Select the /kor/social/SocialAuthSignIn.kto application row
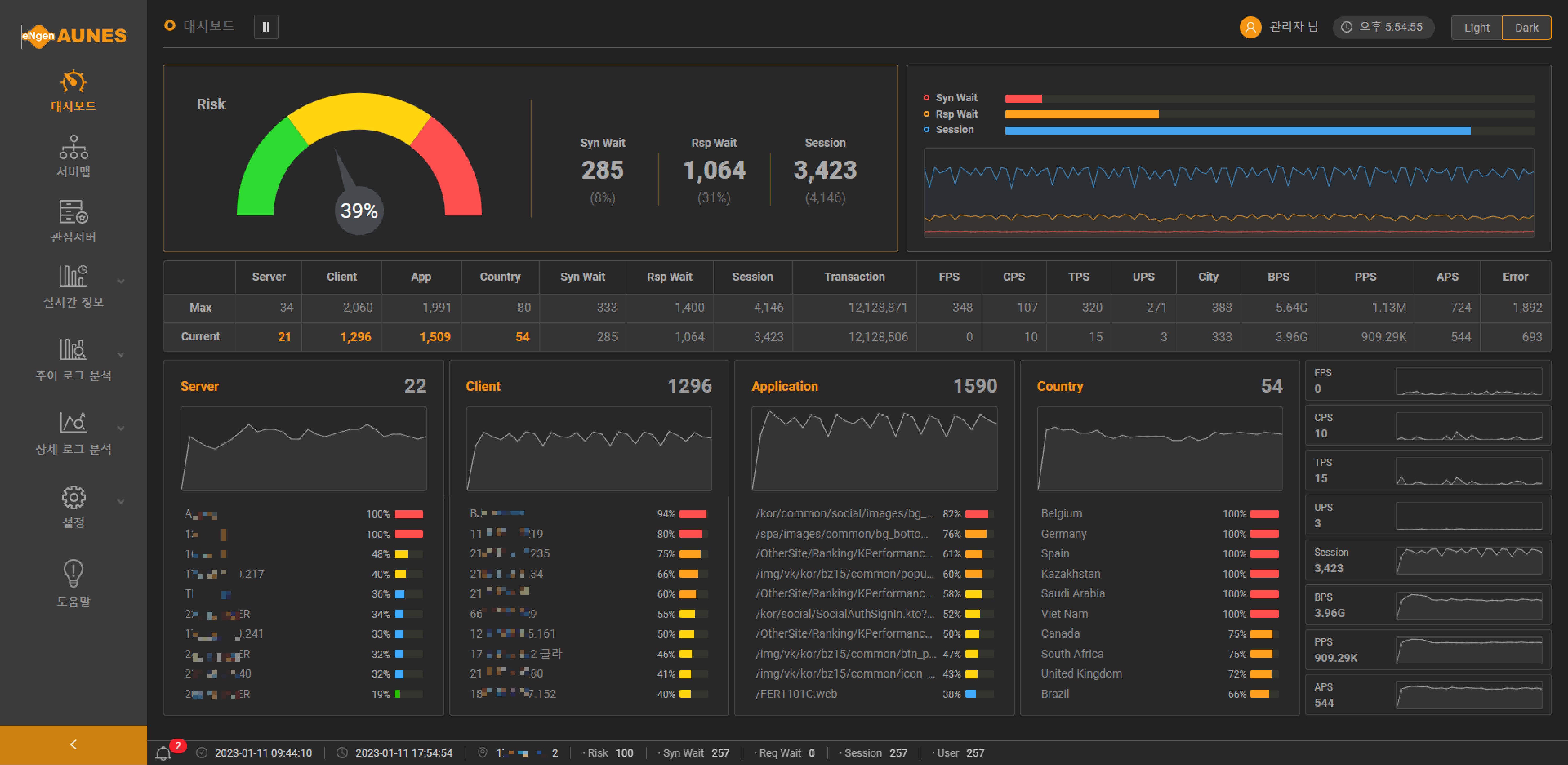Image resolution: width=1568 pixels, height=765 pixels. 874,614
